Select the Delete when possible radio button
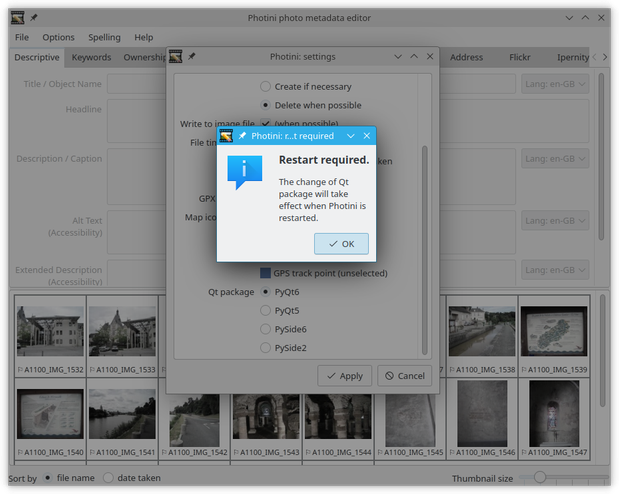 pos(265,105)
